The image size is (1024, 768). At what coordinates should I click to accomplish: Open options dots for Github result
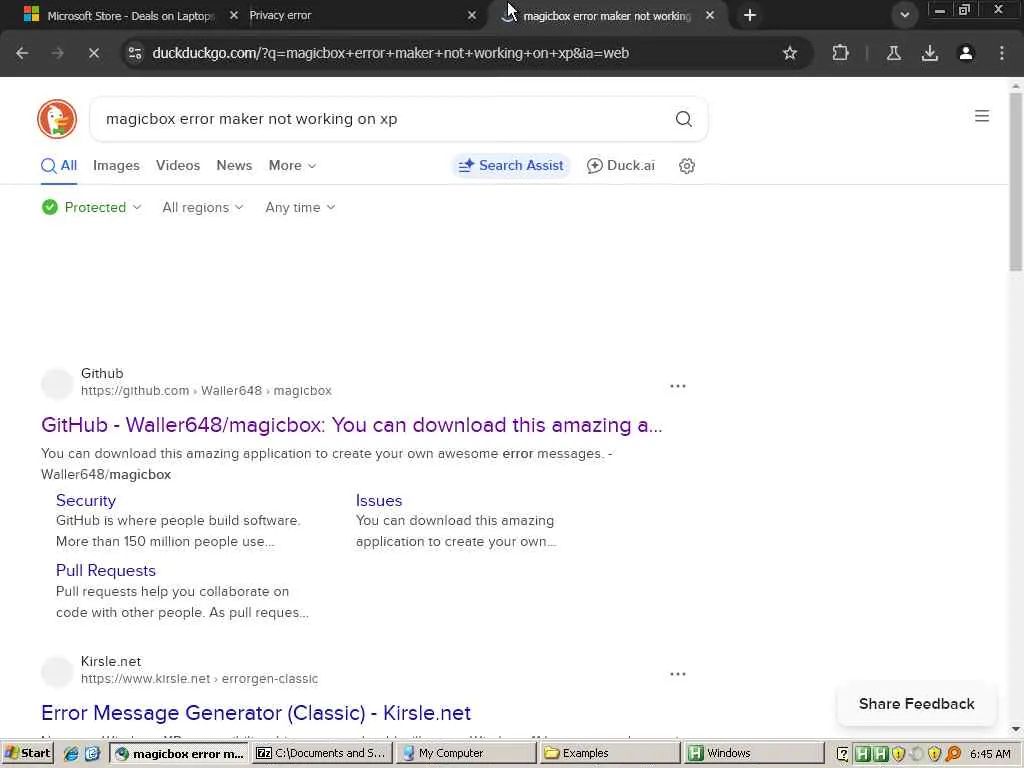tap(678, 386)
